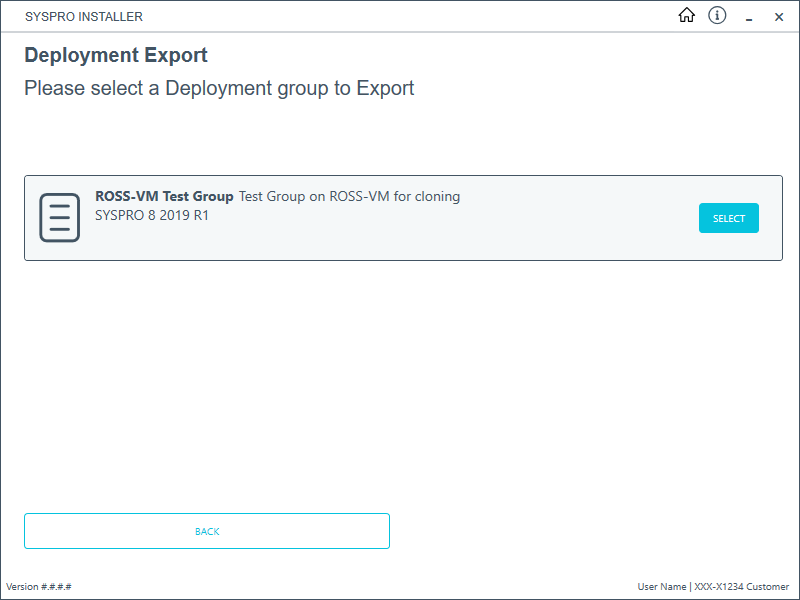Image resolution: width=800 pixels, height=600 pixels.
Task: Click the BACK button
Action: [x=207, y=531]
